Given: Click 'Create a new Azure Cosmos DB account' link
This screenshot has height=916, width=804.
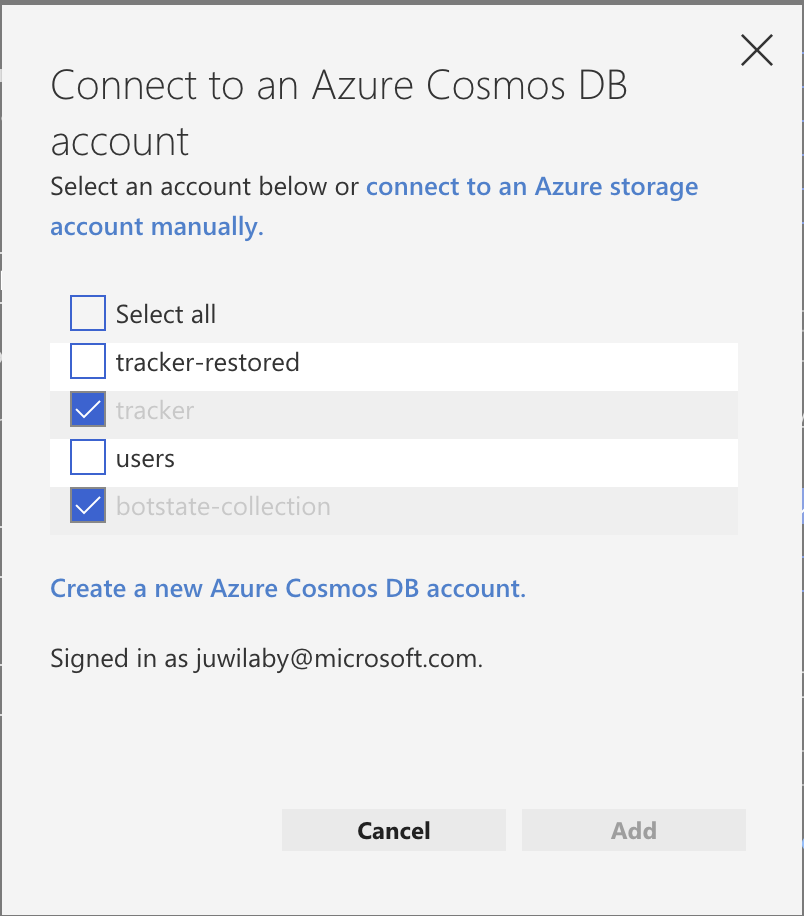Looking at the screenshot, I should point(288,588).
